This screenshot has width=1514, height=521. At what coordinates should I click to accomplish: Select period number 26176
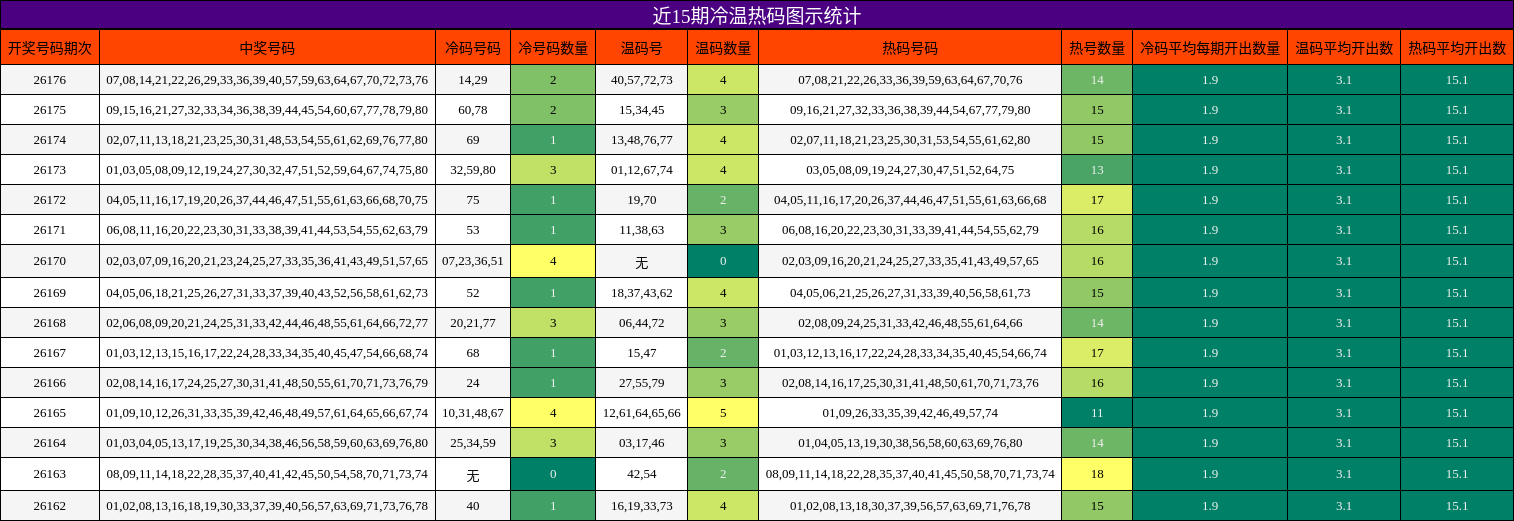point(50,80)
